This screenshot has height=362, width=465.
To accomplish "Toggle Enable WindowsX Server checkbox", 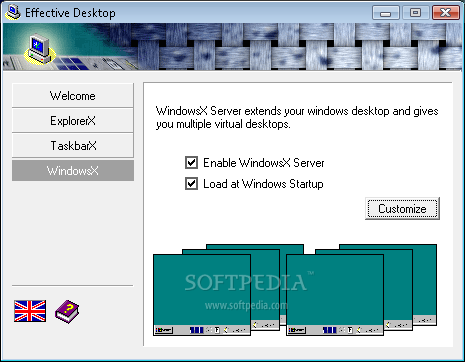I will point(191,163).
